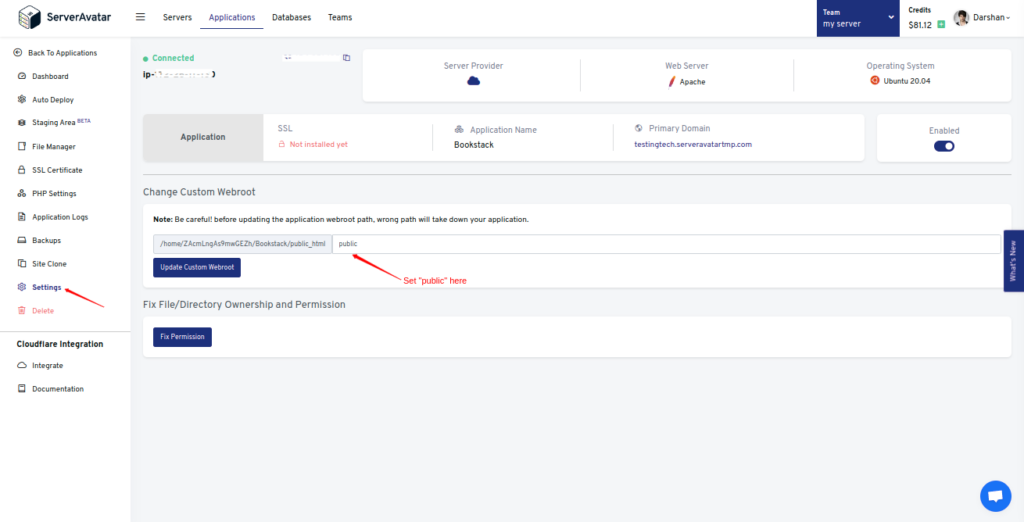Toggle the Enabled application switch
This screenshot has height=522, width=1024.
tap(944, 146)
